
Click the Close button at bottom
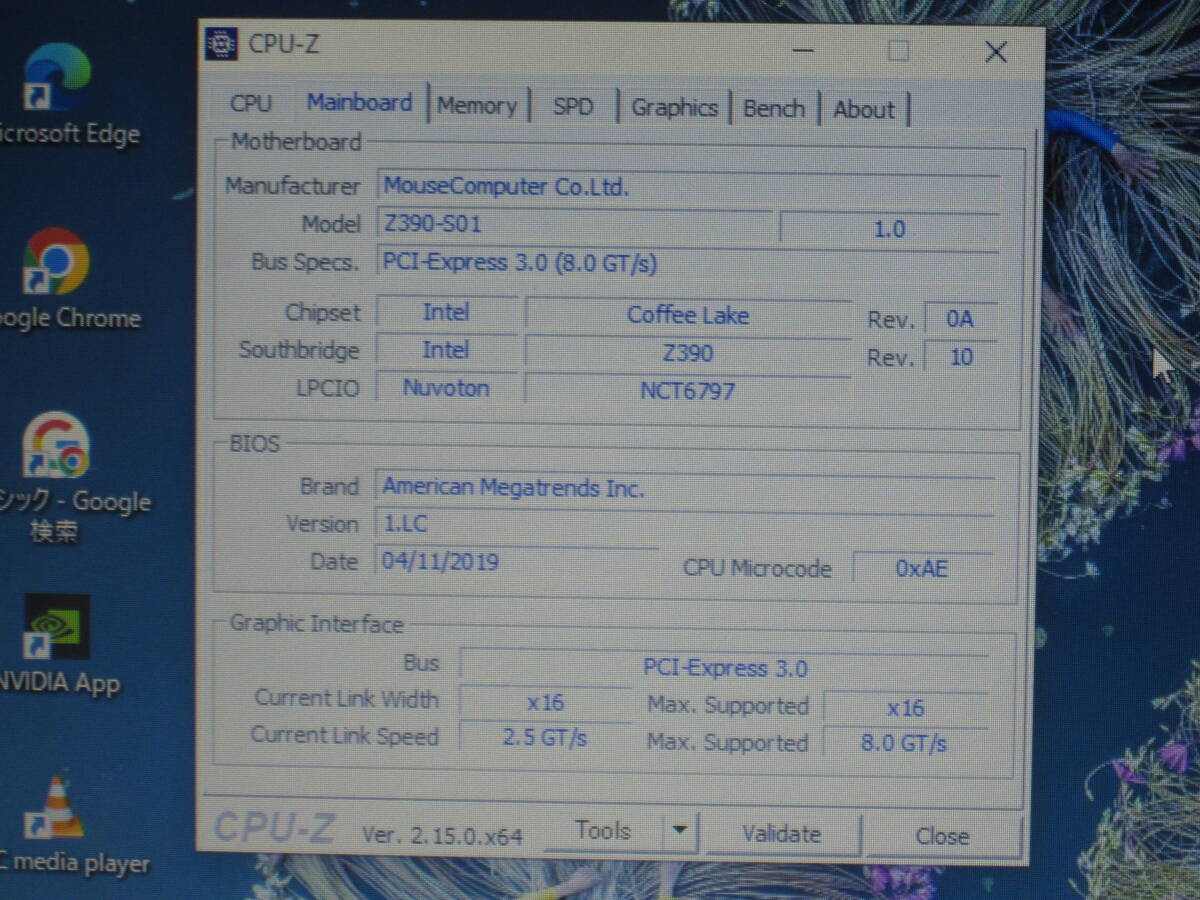pyautogui.click(x=942, y=835)
